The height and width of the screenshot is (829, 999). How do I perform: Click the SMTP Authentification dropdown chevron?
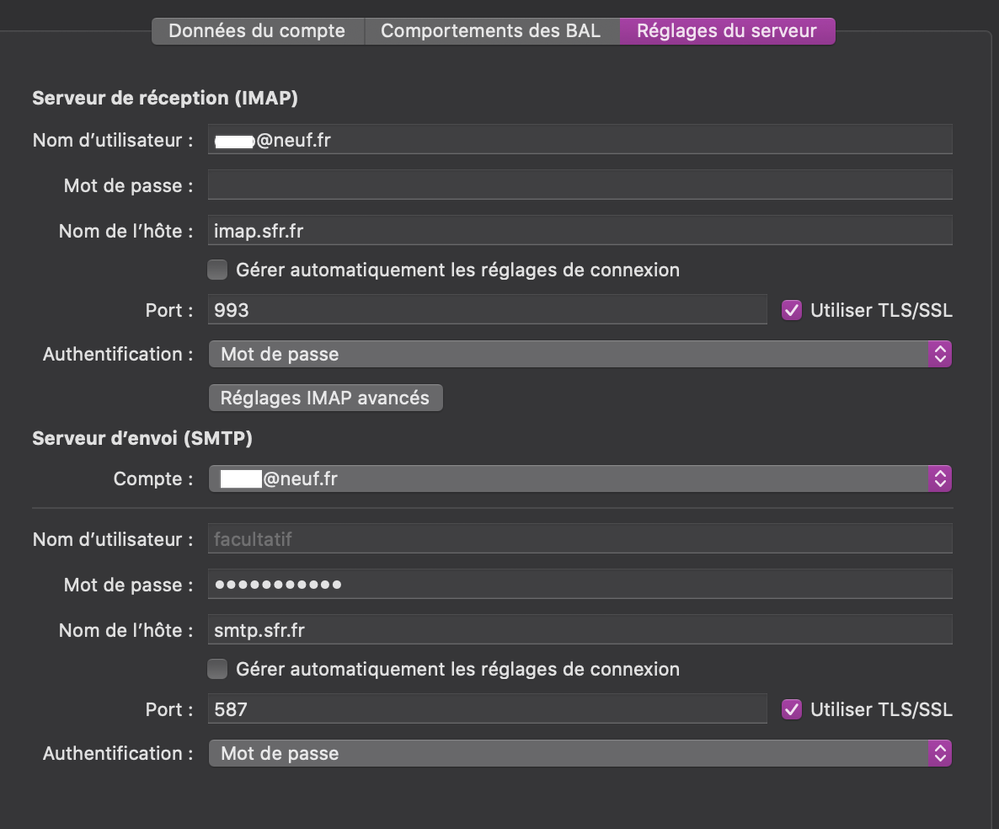pos(939,753)
